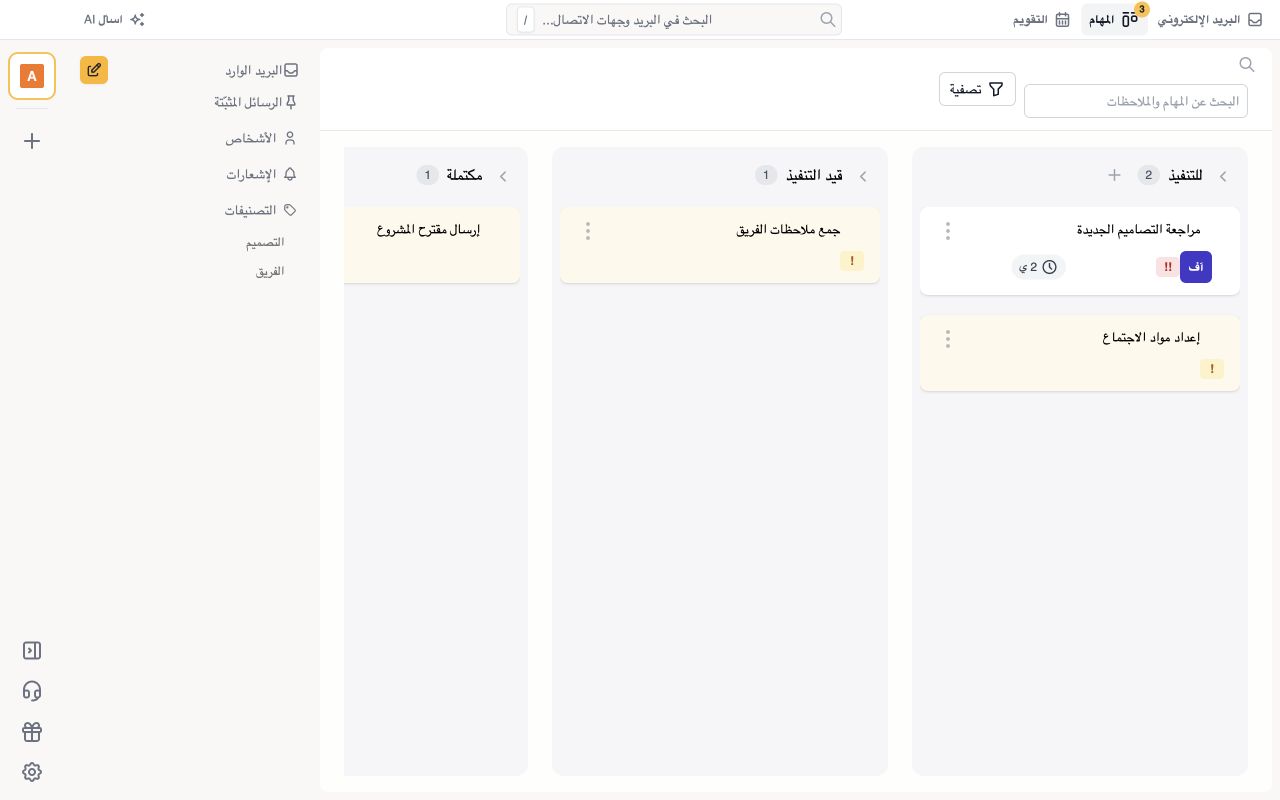Image resolution: width=1280 pixels, height=800 pixels.
Task: Open البريد الوارد inbox
Action: 262,71
